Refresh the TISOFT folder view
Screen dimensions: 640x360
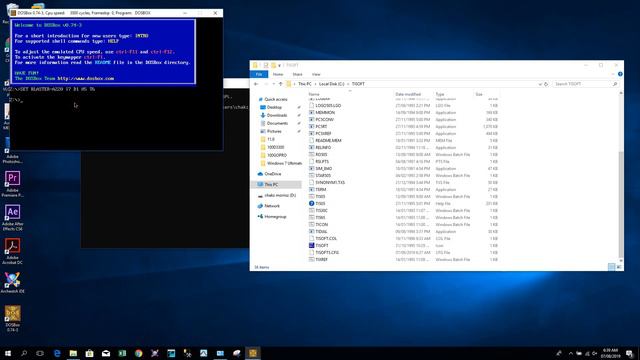point(546,84)
